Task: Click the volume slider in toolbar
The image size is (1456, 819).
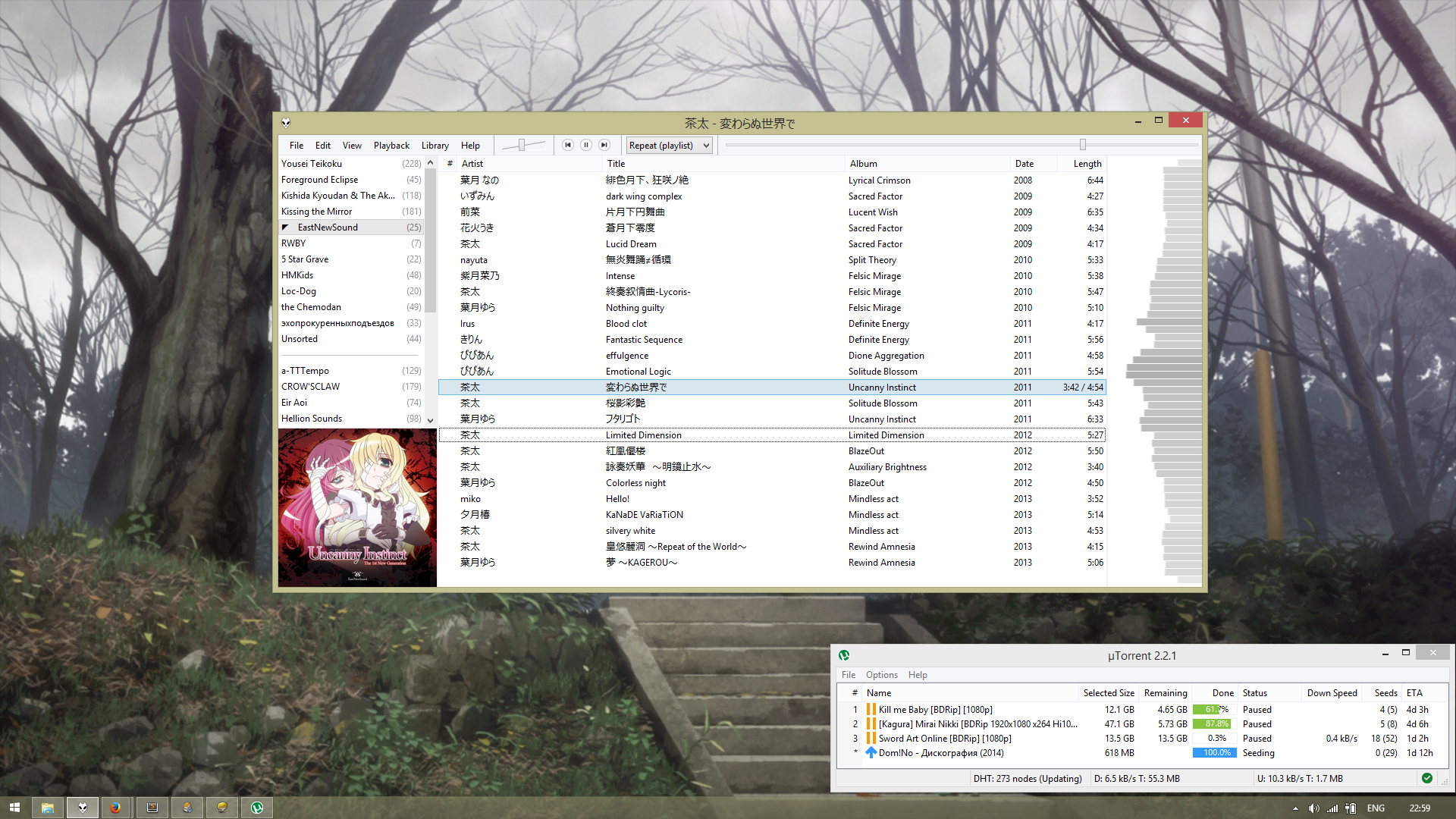Action: pos(523,145)
